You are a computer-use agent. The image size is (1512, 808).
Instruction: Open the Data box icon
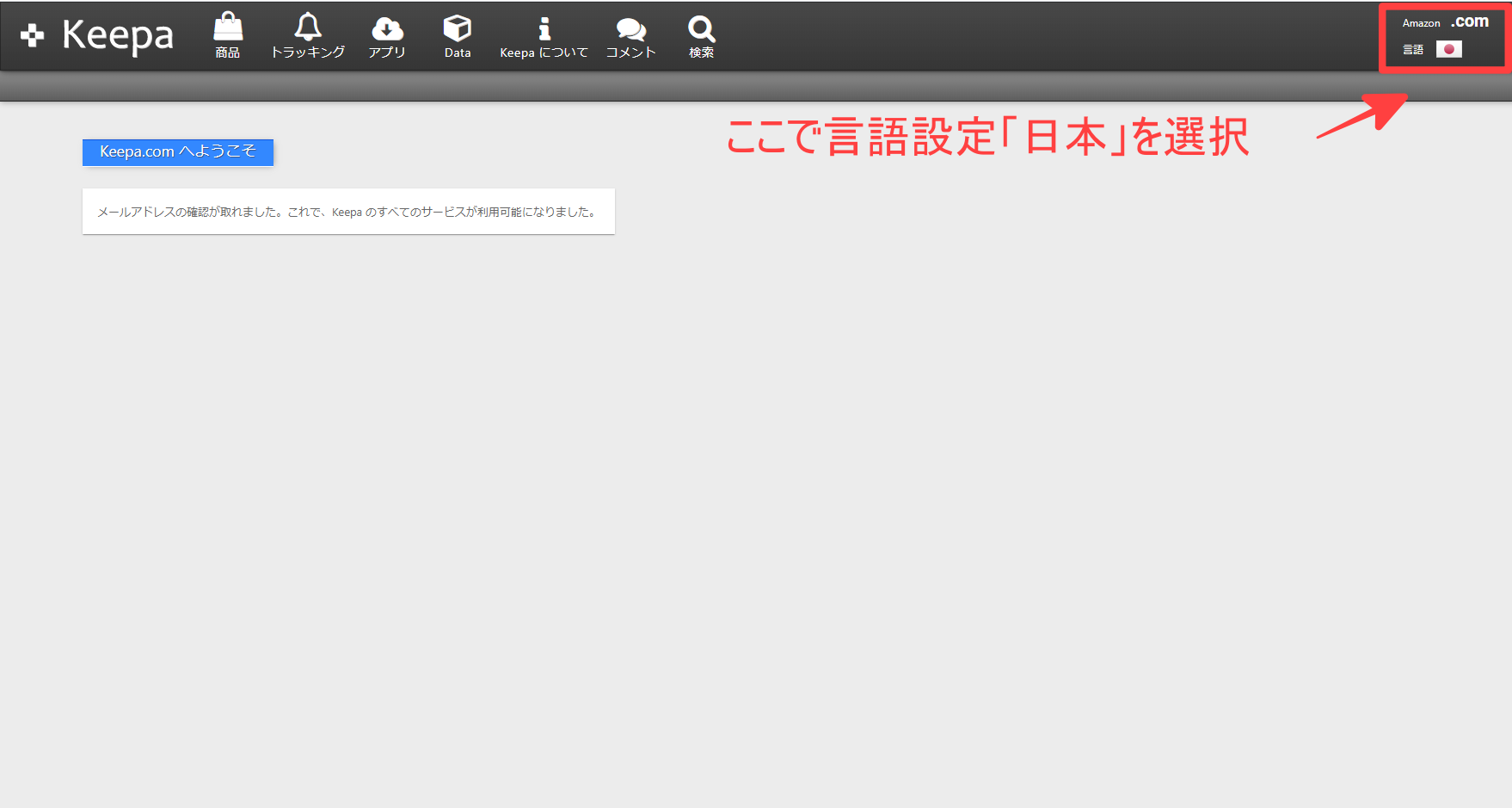pos(458,28)
